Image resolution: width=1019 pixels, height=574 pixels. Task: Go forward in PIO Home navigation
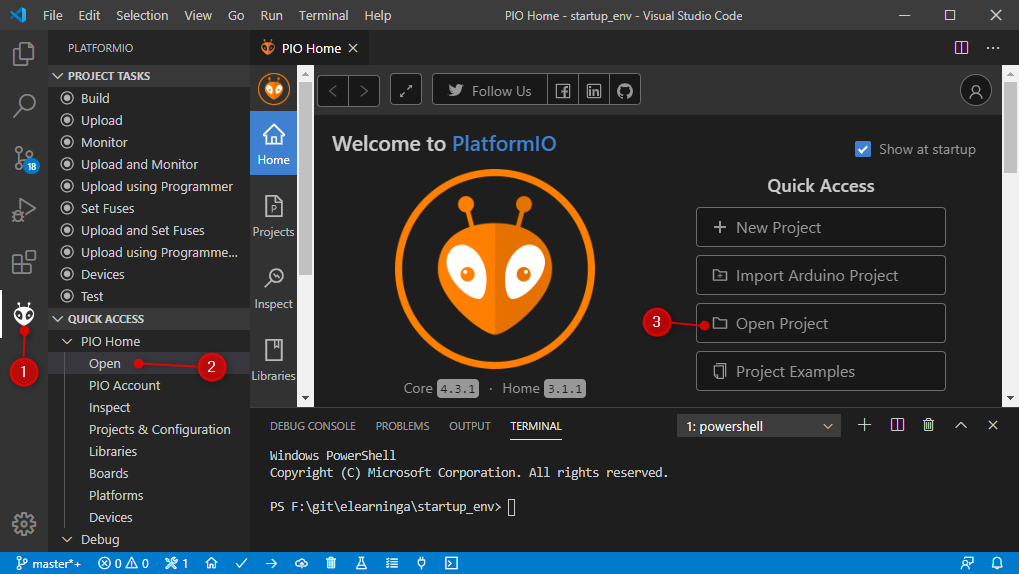click(364, 90)
